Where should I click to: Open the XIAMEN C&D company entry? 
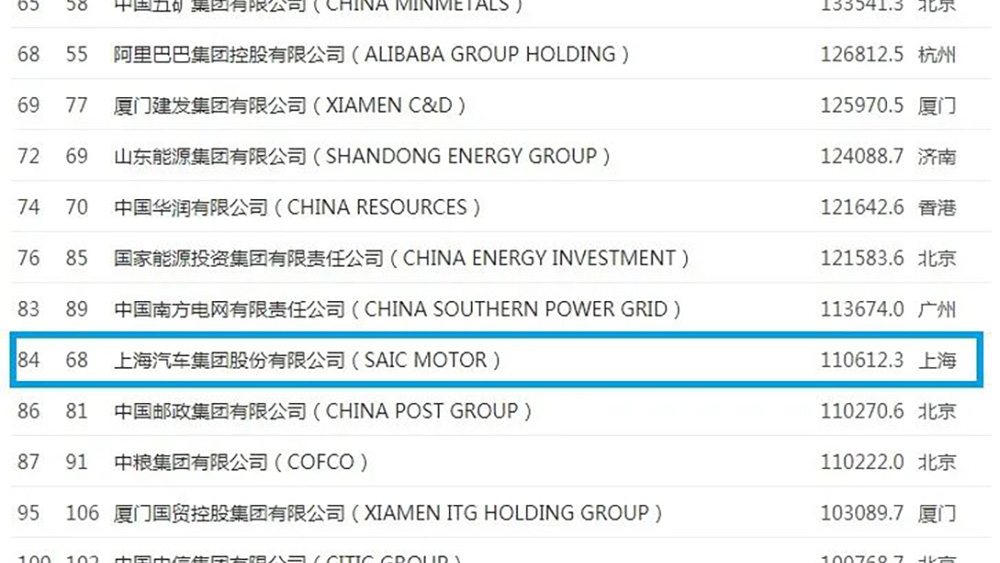[290, 105]
